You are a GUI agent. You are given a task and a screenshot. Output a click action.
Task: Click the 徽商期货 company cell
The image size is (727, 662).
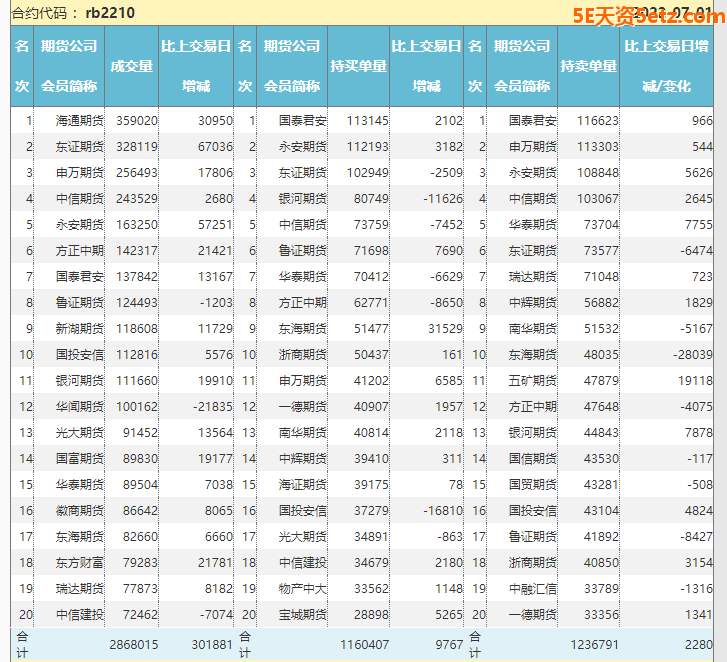coord(79,511)
